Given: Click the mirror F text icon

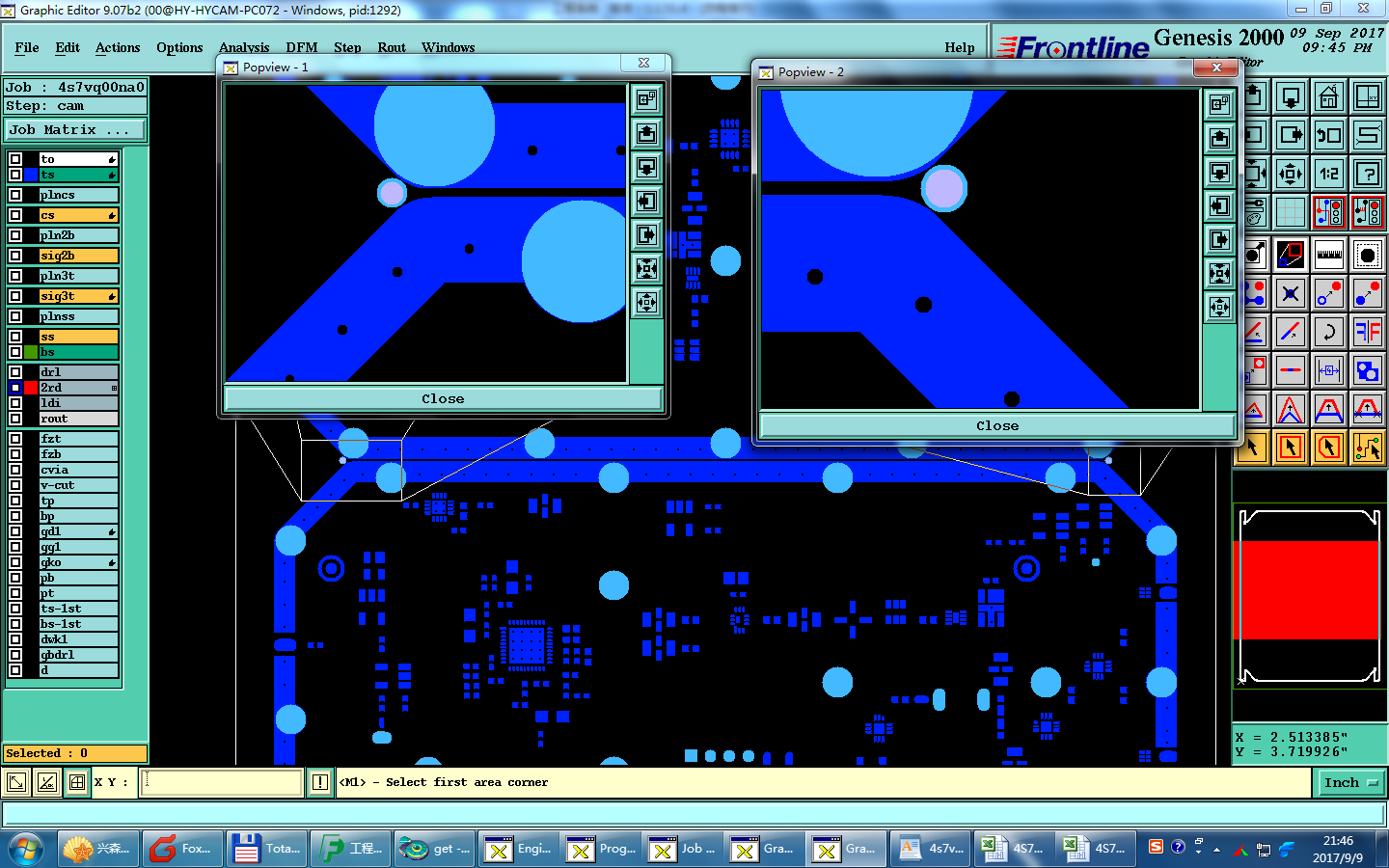Looking at the screenshot, I should 1368,332.
